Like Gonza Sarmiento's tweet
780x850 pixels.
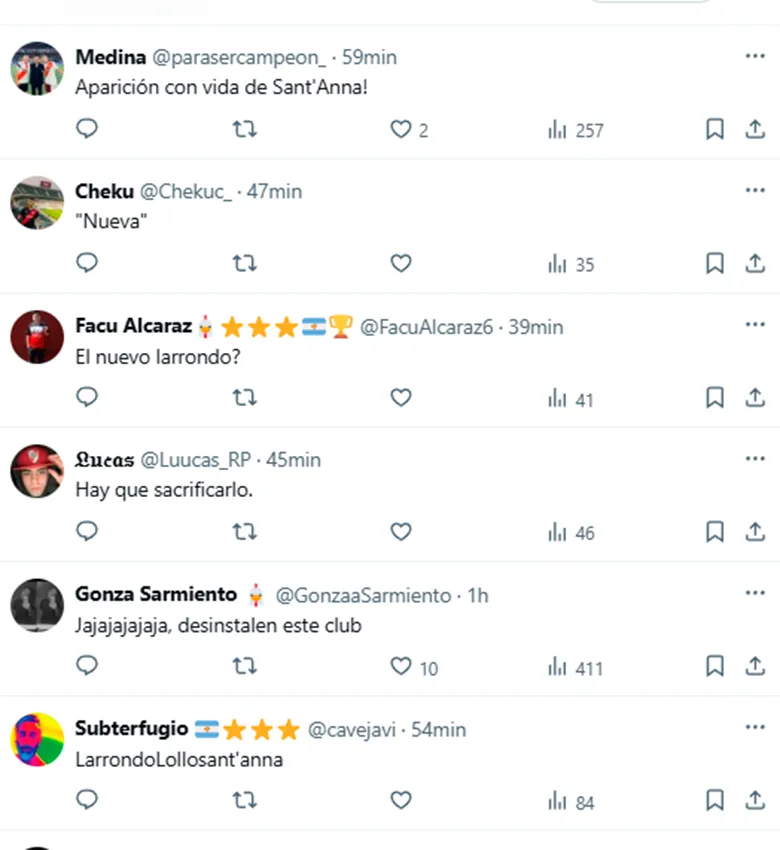click(401, 666)
